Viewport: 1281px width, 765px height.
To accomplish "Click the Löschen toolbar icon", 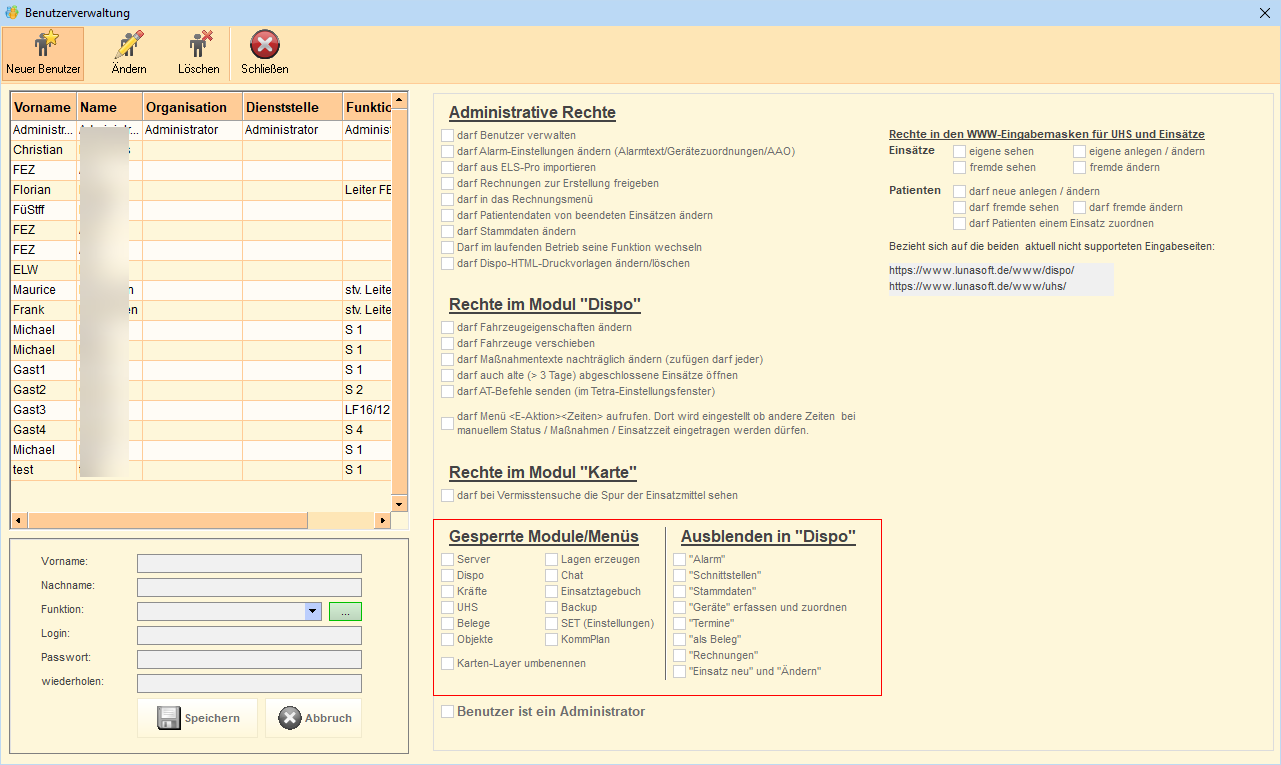I will coord(199,53).
